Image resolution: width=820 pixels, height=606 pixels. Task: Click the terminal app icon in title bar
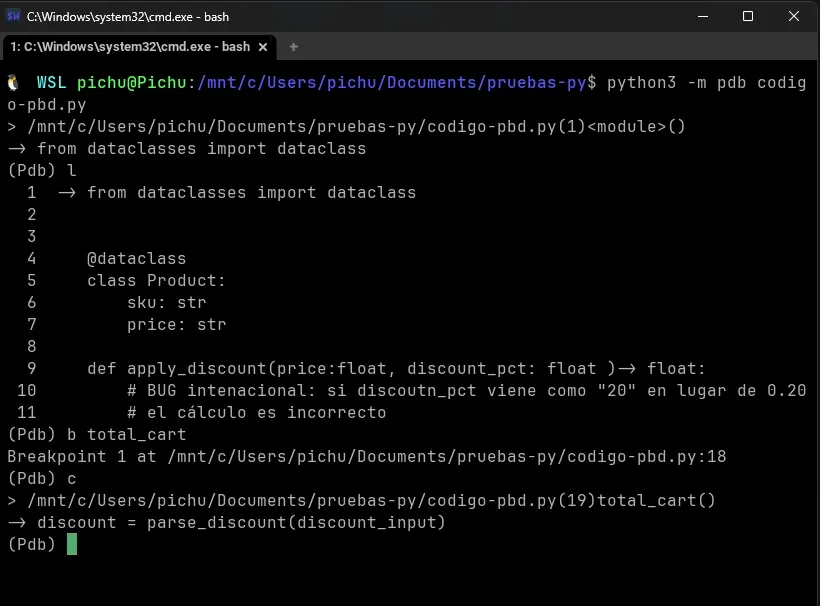14,16
